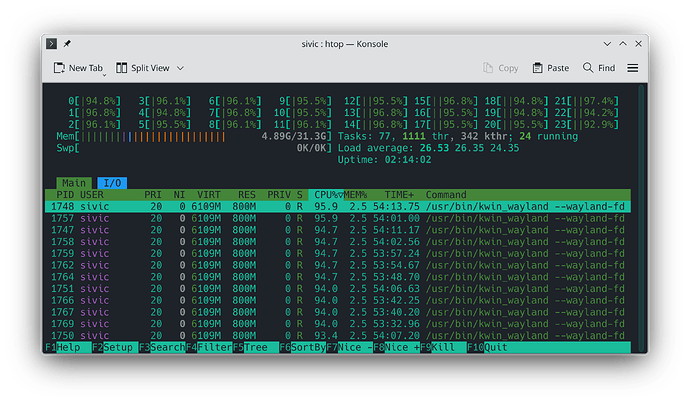Maximize the Konsole window

click(x=623, y=44)
